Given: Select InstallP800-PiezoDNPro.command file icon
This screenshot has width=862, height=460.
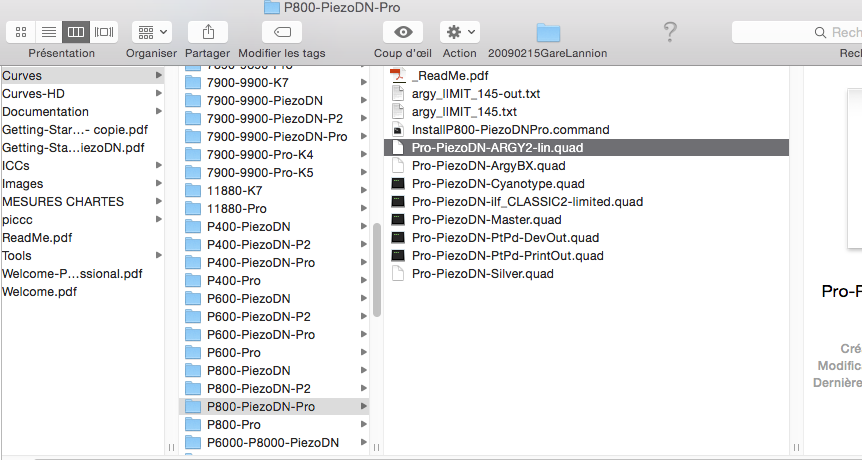Looking at the screenshot, I should coord(398,130).
